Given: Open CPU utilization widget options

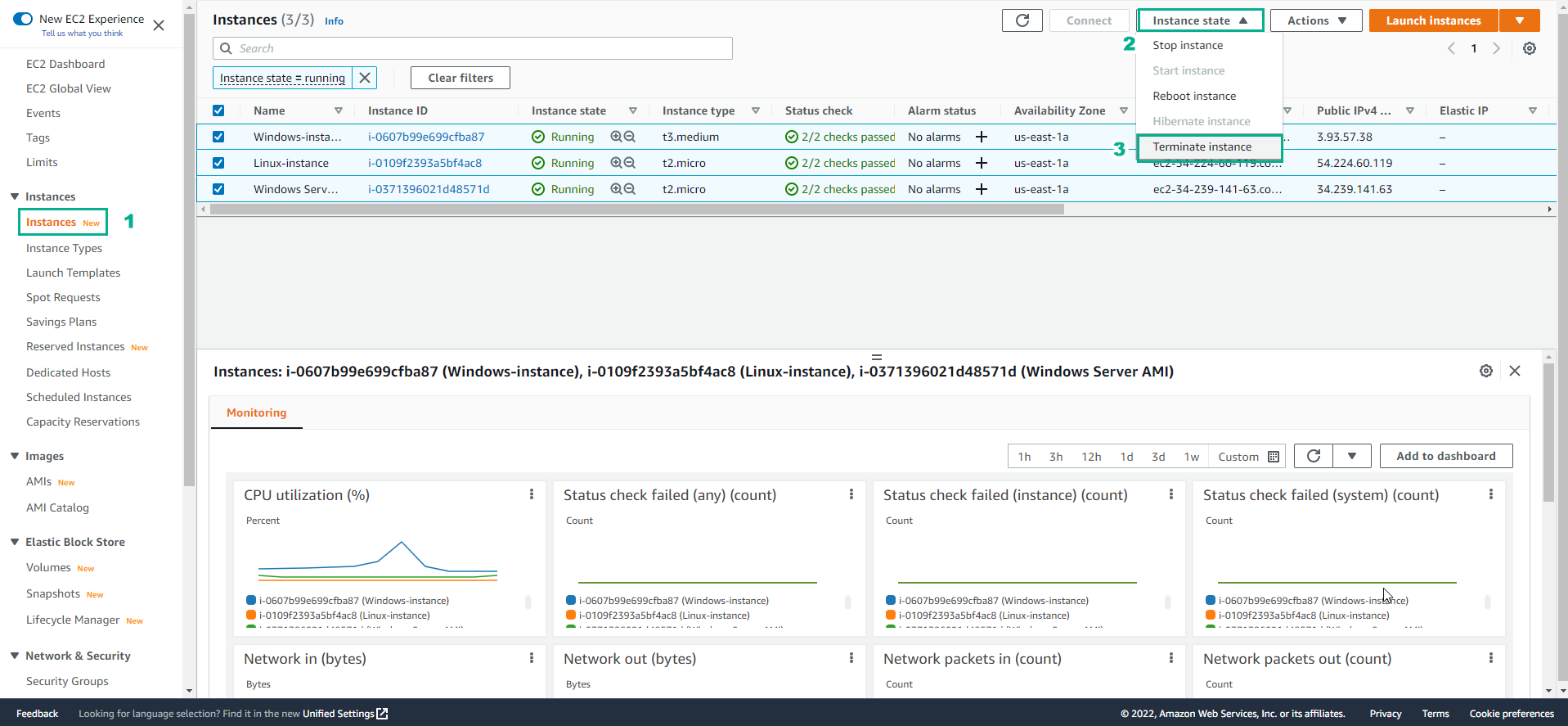Looking at the screenshot, I should click(532, 494).
